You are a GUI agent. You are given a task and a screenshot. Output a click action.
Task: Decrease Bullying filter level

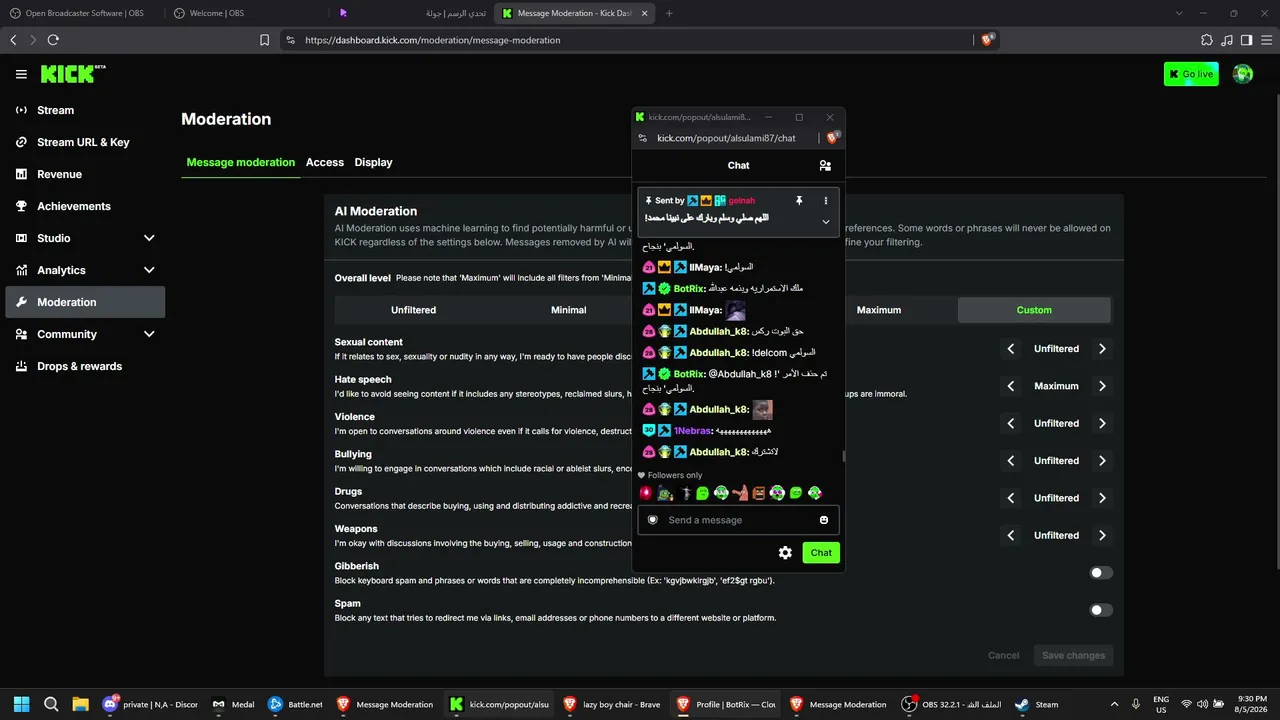[1011, 461]
